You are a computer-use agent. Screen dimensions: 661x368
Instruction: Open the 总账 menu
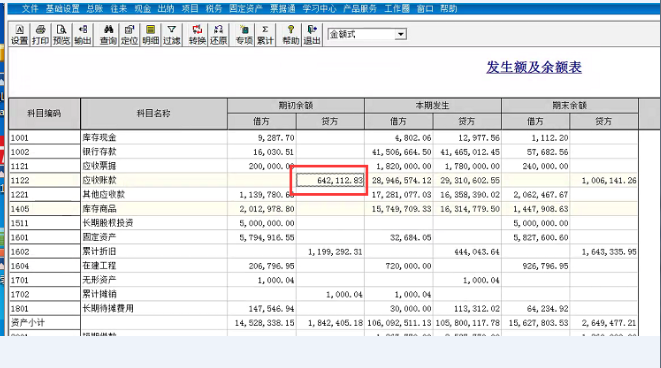pyautogui.click(x=95, y=8)
